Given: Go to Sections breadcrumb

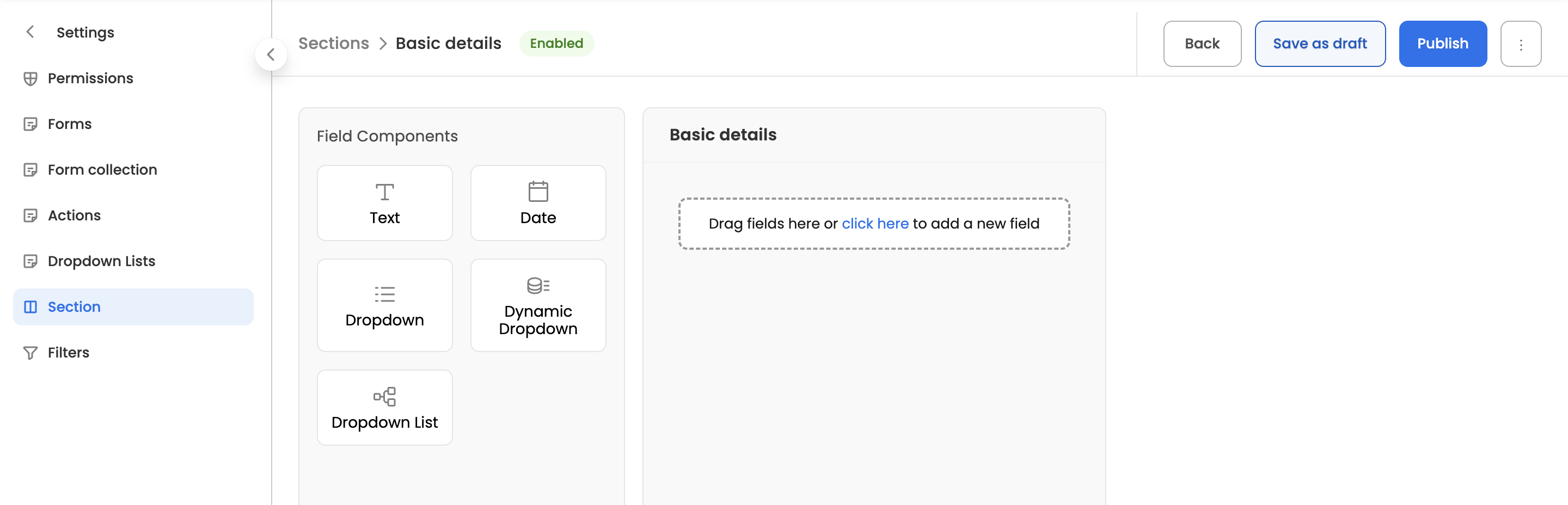Looking at the screenshot, I should (x=334, y=43).
